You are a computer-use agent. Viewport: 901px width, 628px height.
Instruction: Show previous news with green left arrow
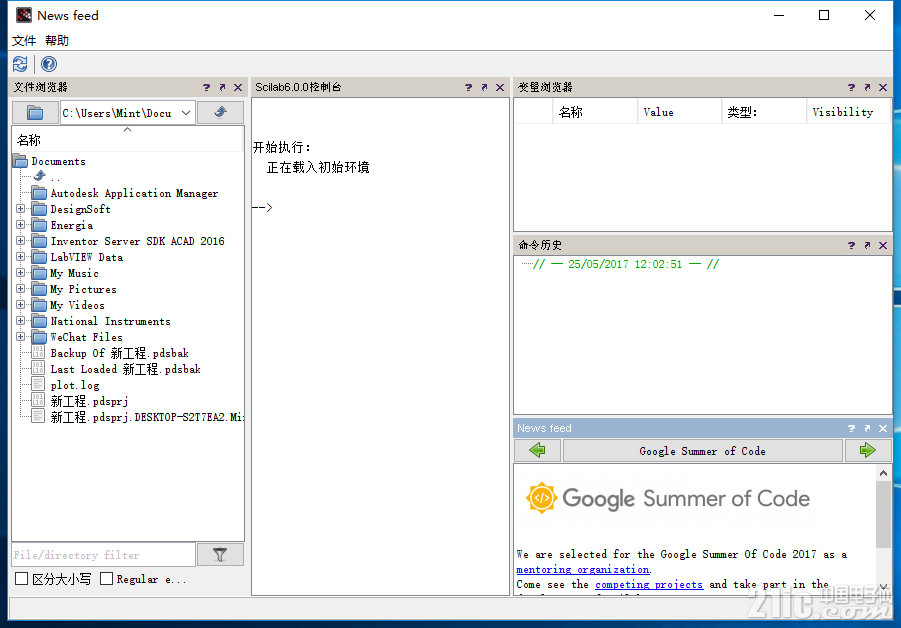(537, 450)
